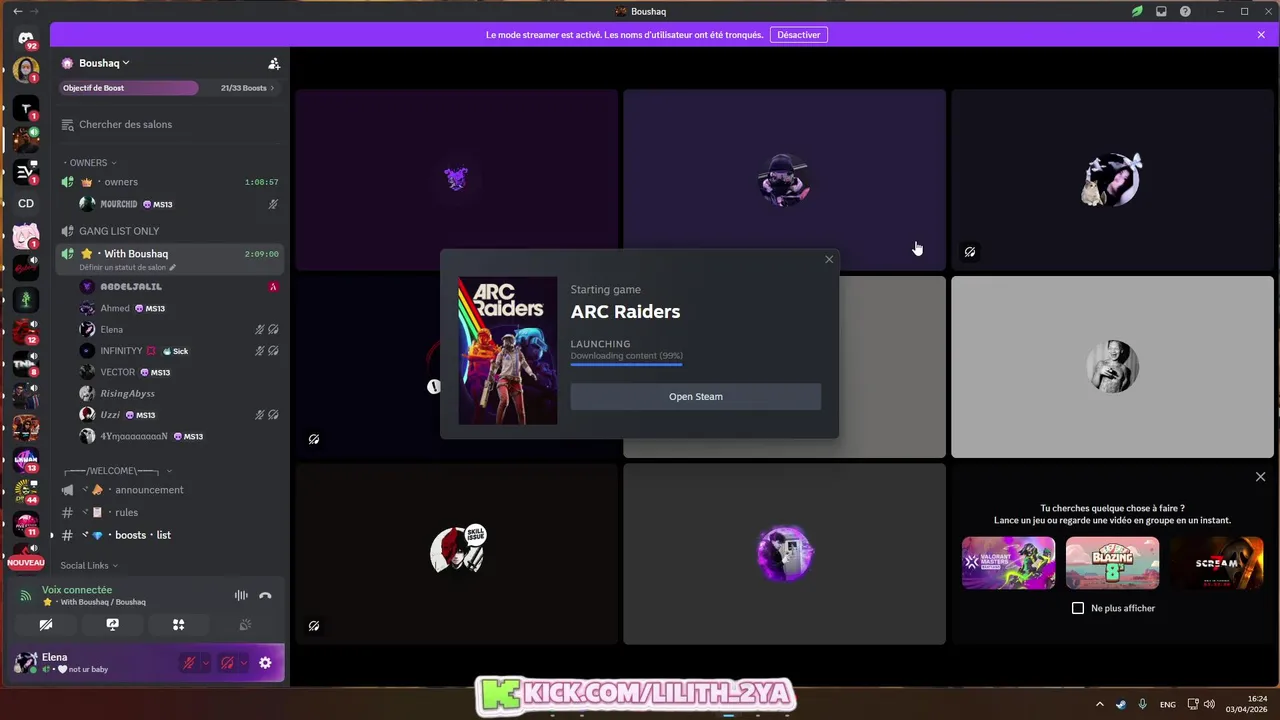Viewport: 1280px width, 720px height.
Task: Go back using the title bar left arrow
Action: click(x=17, y=11)
